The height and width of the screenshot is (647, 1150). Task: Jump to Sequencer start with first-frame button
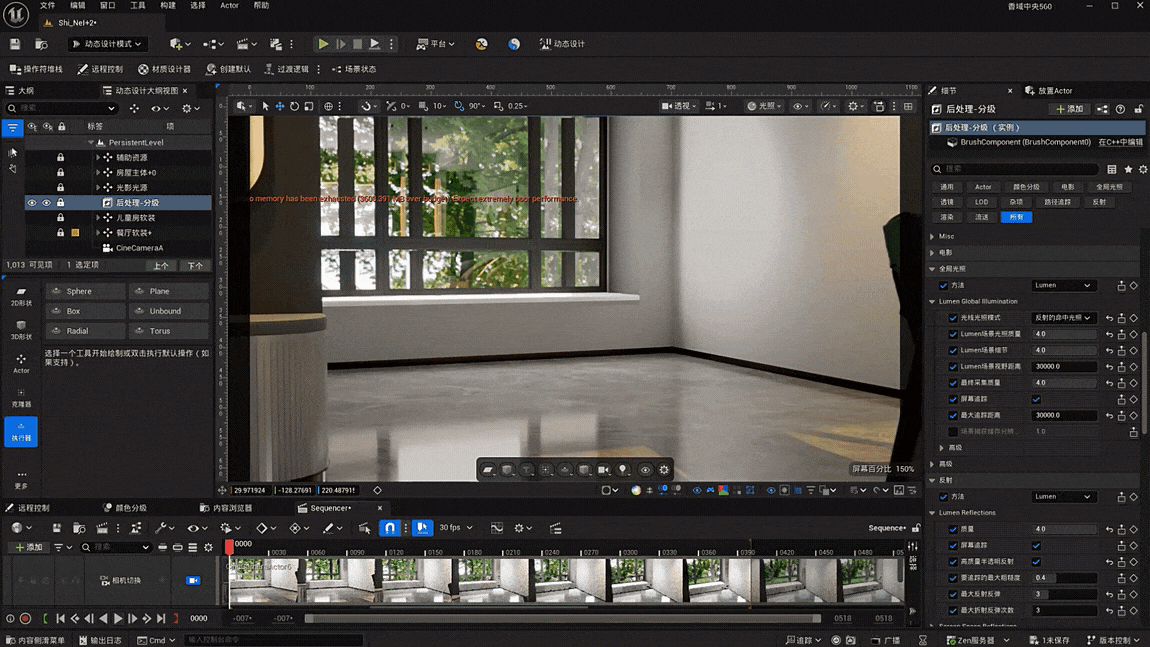point(60,618)
